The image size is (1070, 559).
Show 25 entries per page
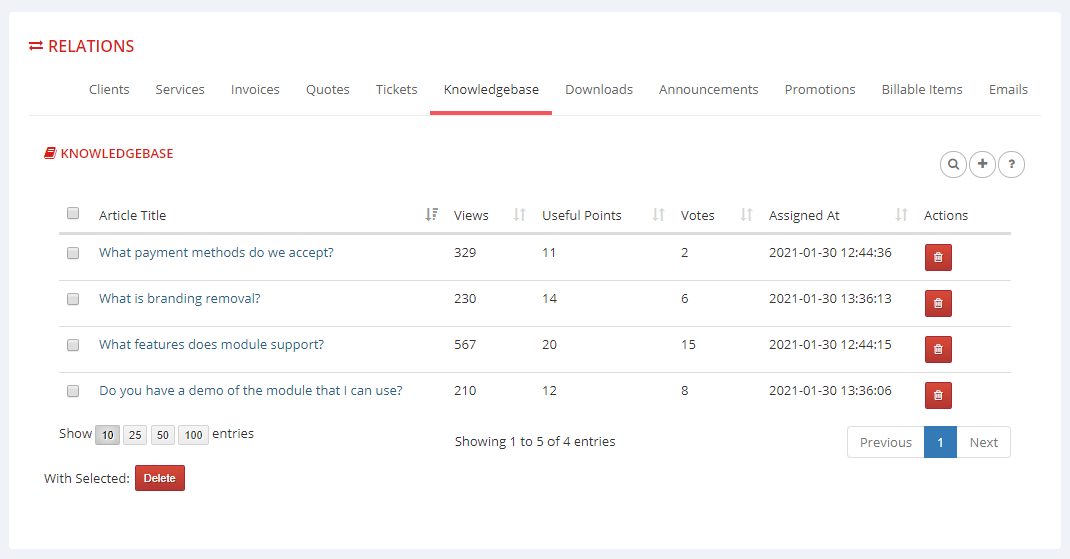point(135,435)
